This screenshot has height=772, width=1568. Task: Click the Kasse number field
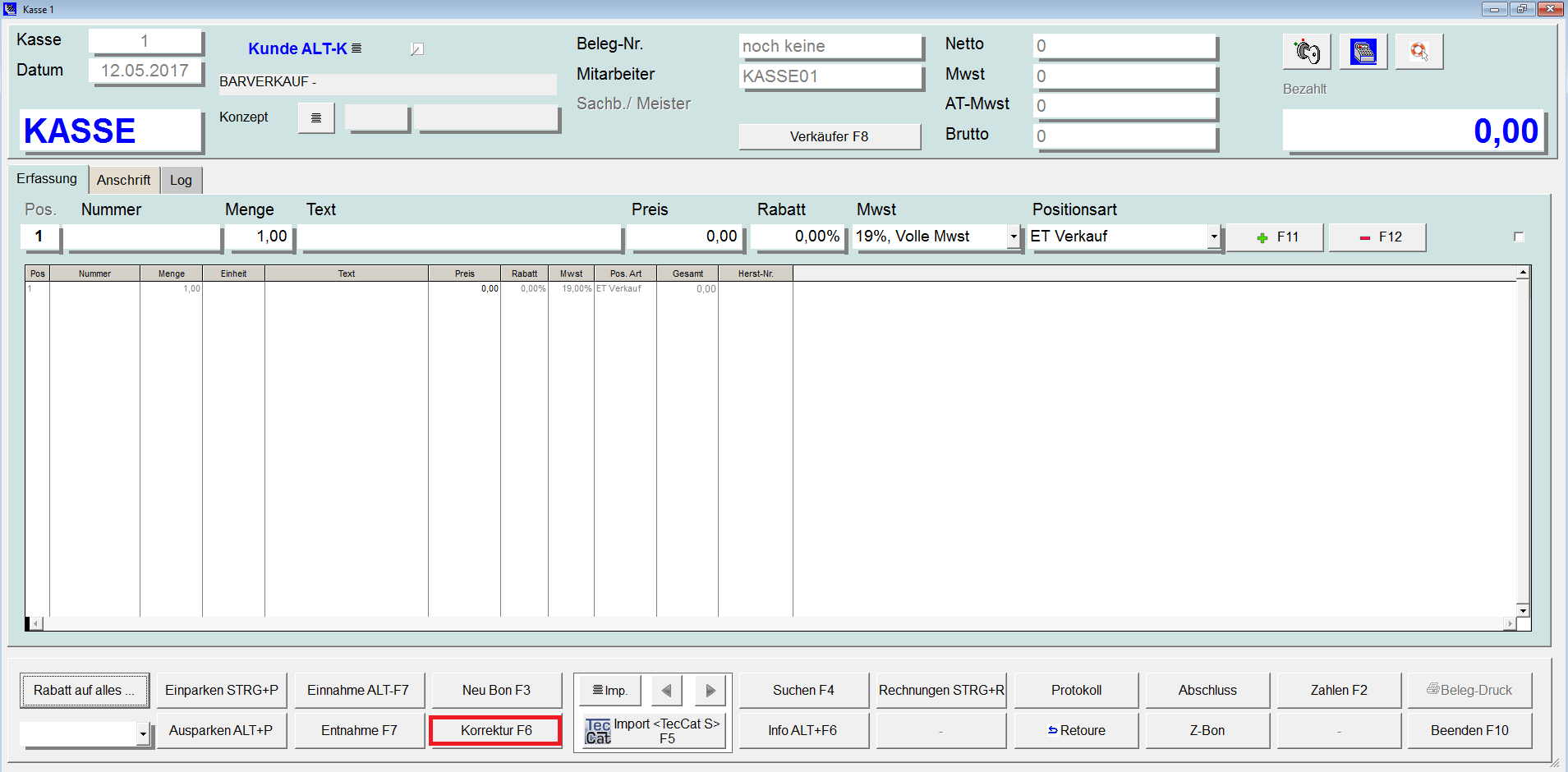[x=145, y=41]
